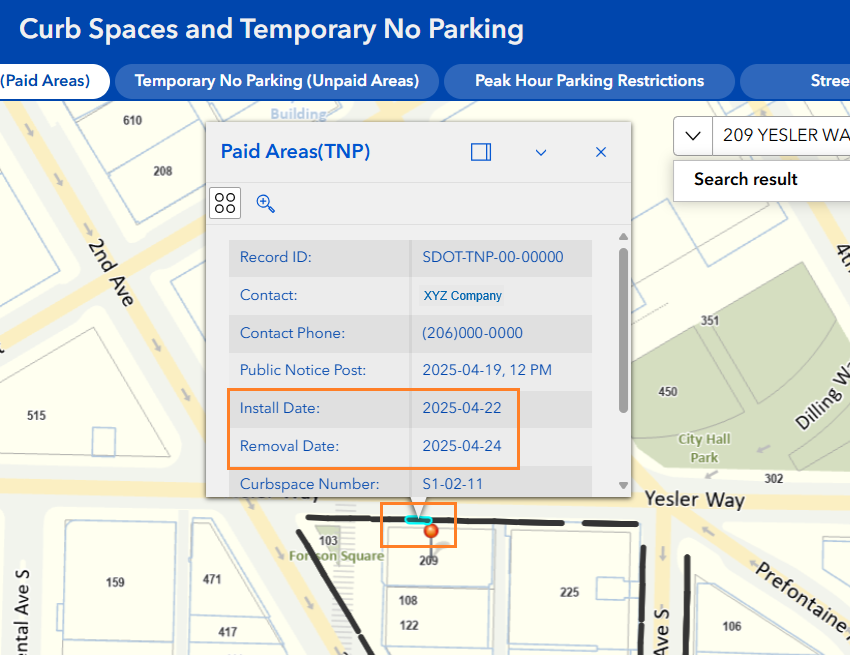Zoom to the selected feature
850x655 pixels.
pos(265,203)
